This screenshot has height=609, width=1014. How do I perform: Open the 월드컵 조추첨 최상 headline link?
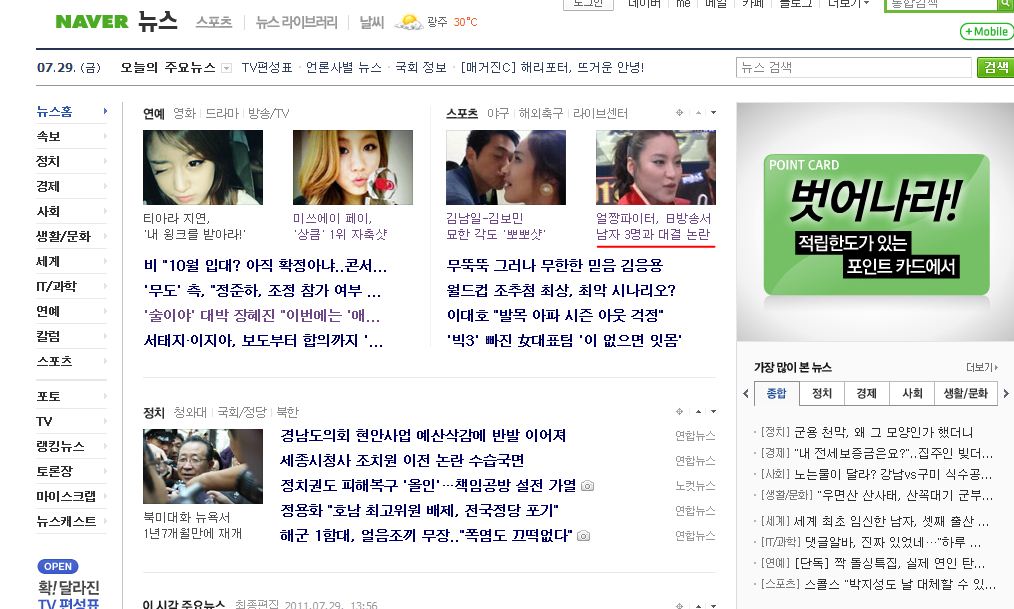point(561,291)
